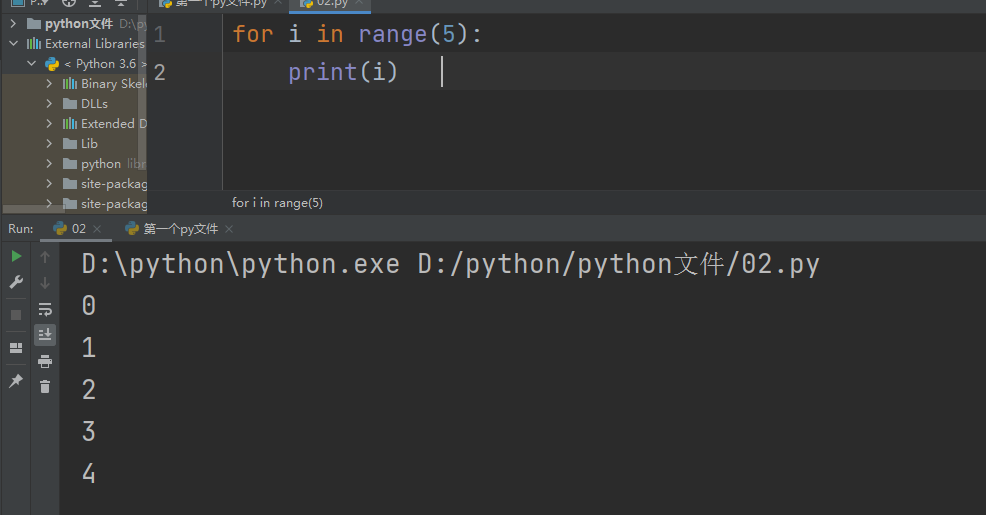Image resolution: width=986 pixels, height=515 pixels.
Task: Expand the DLLs folder
Action: [49, 103]
